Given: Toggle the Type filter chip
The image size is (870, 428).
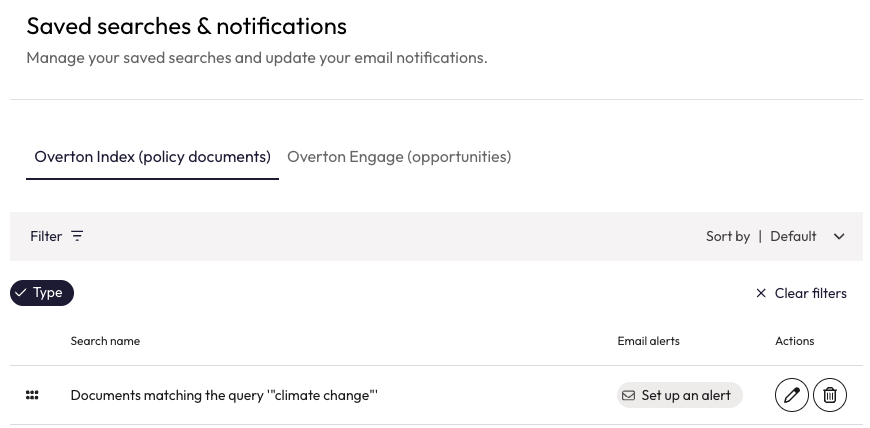Looking at the screenshot, I should coord(42,293).
